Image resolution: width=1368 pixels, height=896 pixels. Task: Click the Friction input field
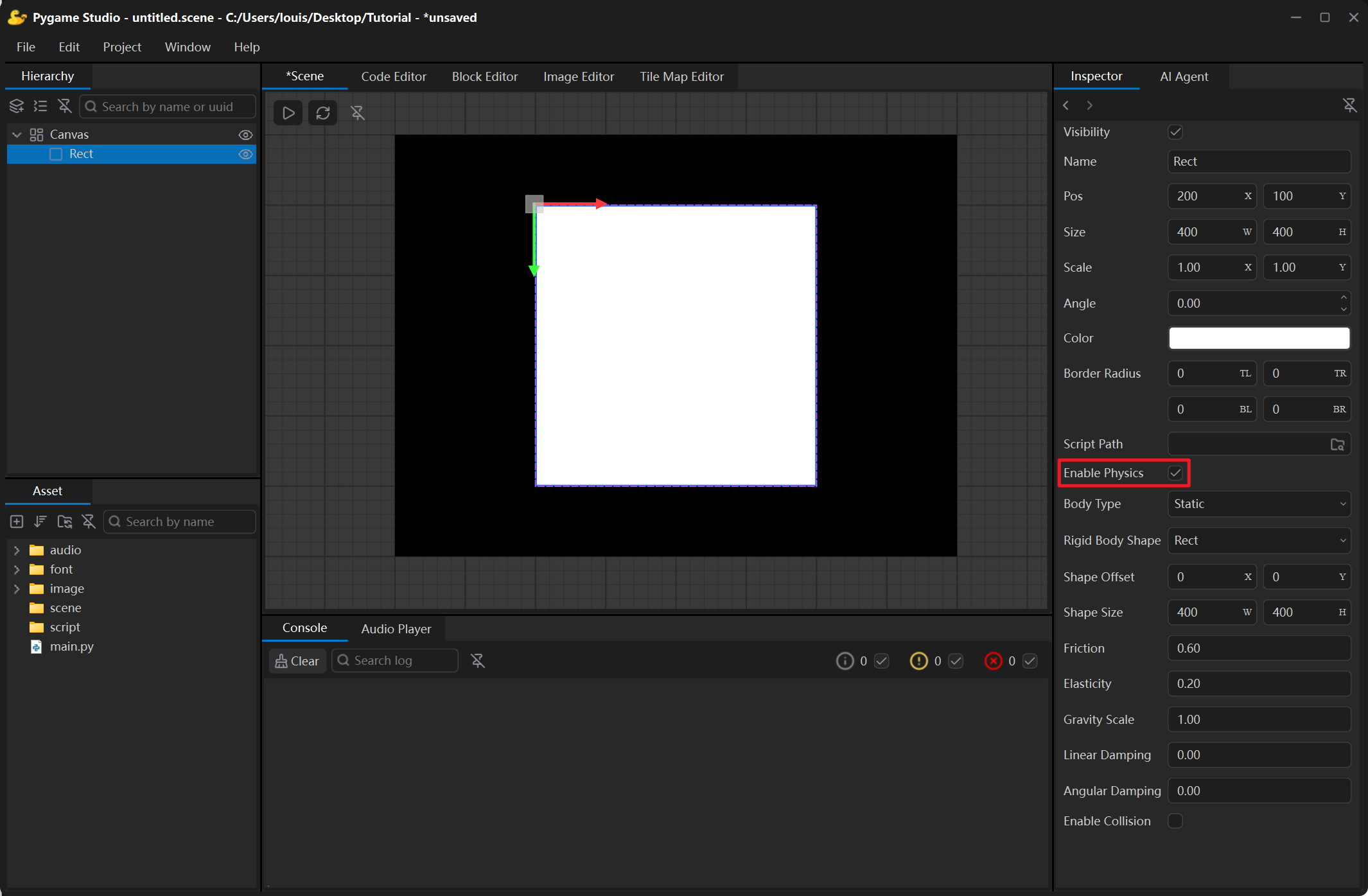click(1259, 648)
